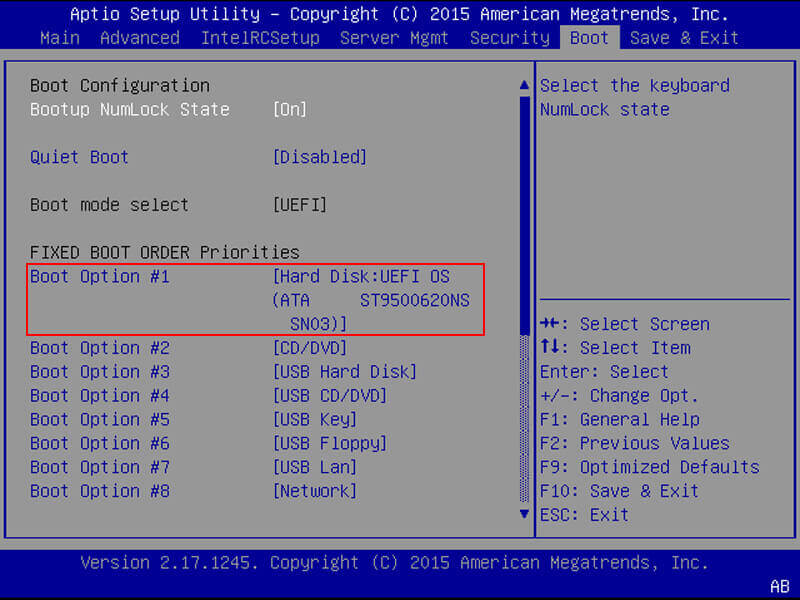Click the F9: Optimized Defaults hint

click(x=649, y=467)
